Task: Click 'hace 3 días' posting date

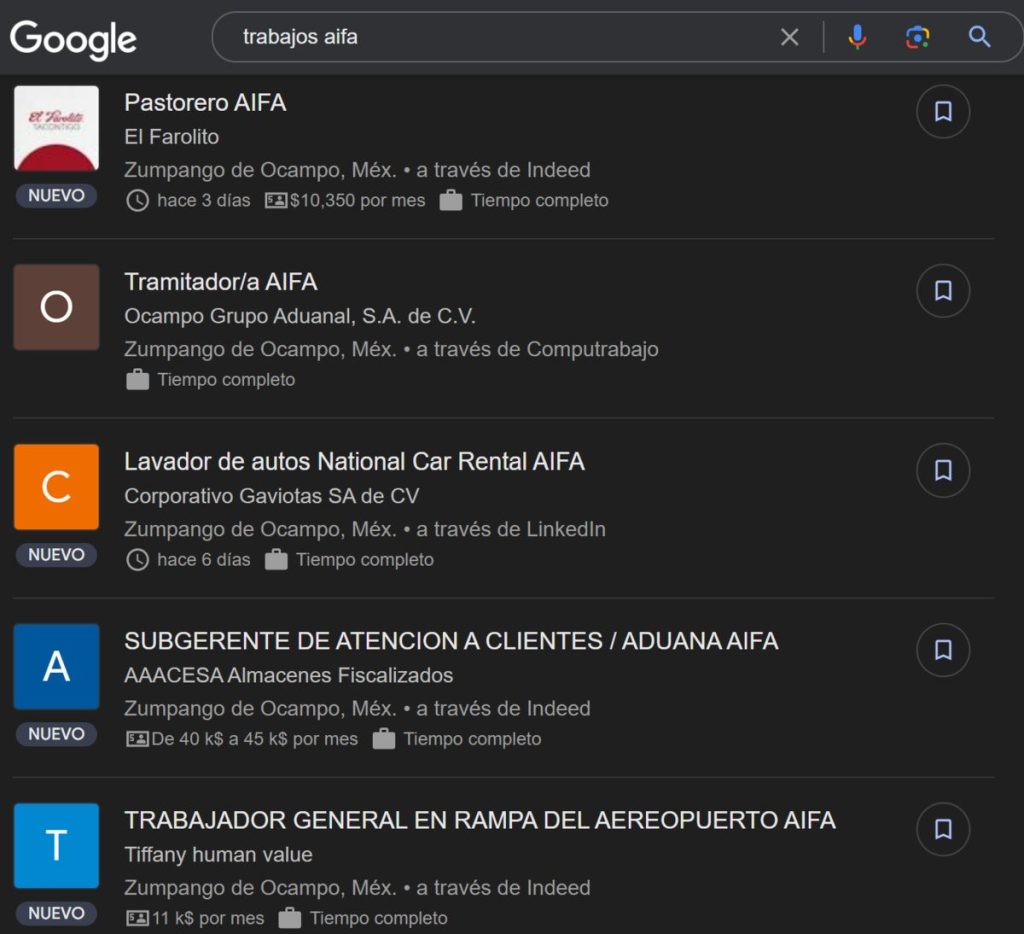Action: tap(204, 201)
